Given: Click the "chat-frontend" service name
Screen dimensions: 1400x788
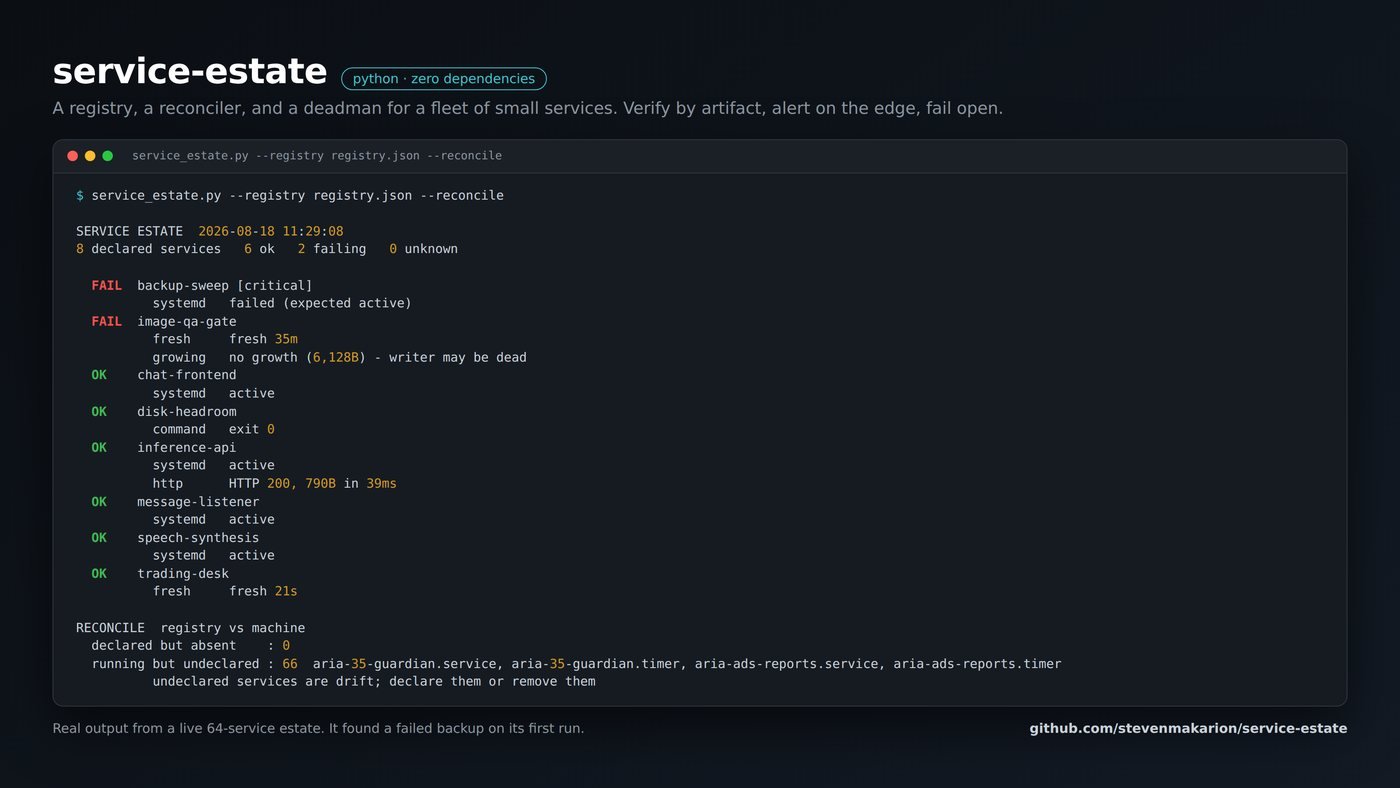Looking at the screenshot, I should coord(187,375).
